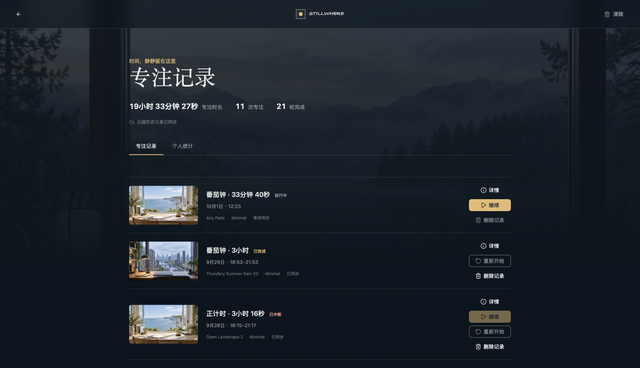Switch to the 专注记录 tab
The image size is (640, 368).
tap(146, 146)
